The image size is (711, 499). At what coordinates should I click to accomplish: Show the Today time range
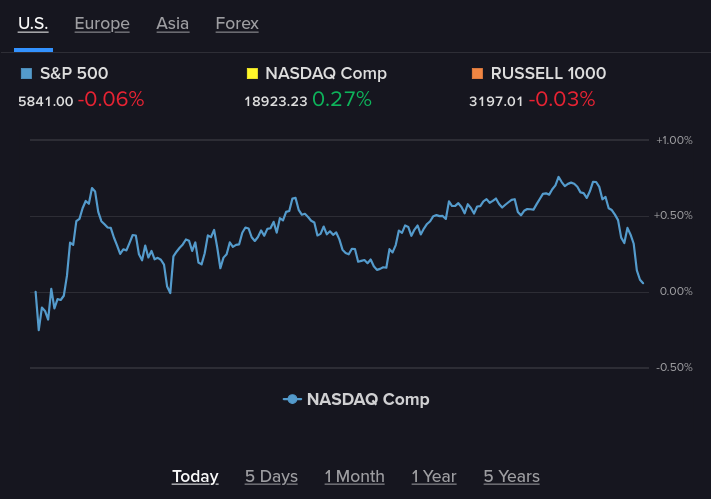(195, 476)
